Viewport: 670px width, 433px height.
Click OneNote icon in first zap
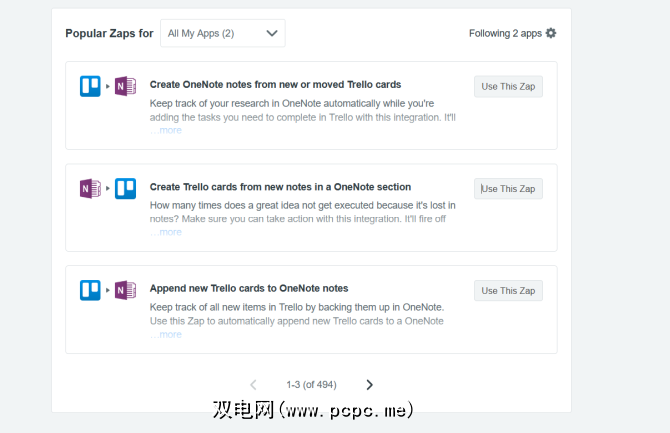(x=125, y=86)
